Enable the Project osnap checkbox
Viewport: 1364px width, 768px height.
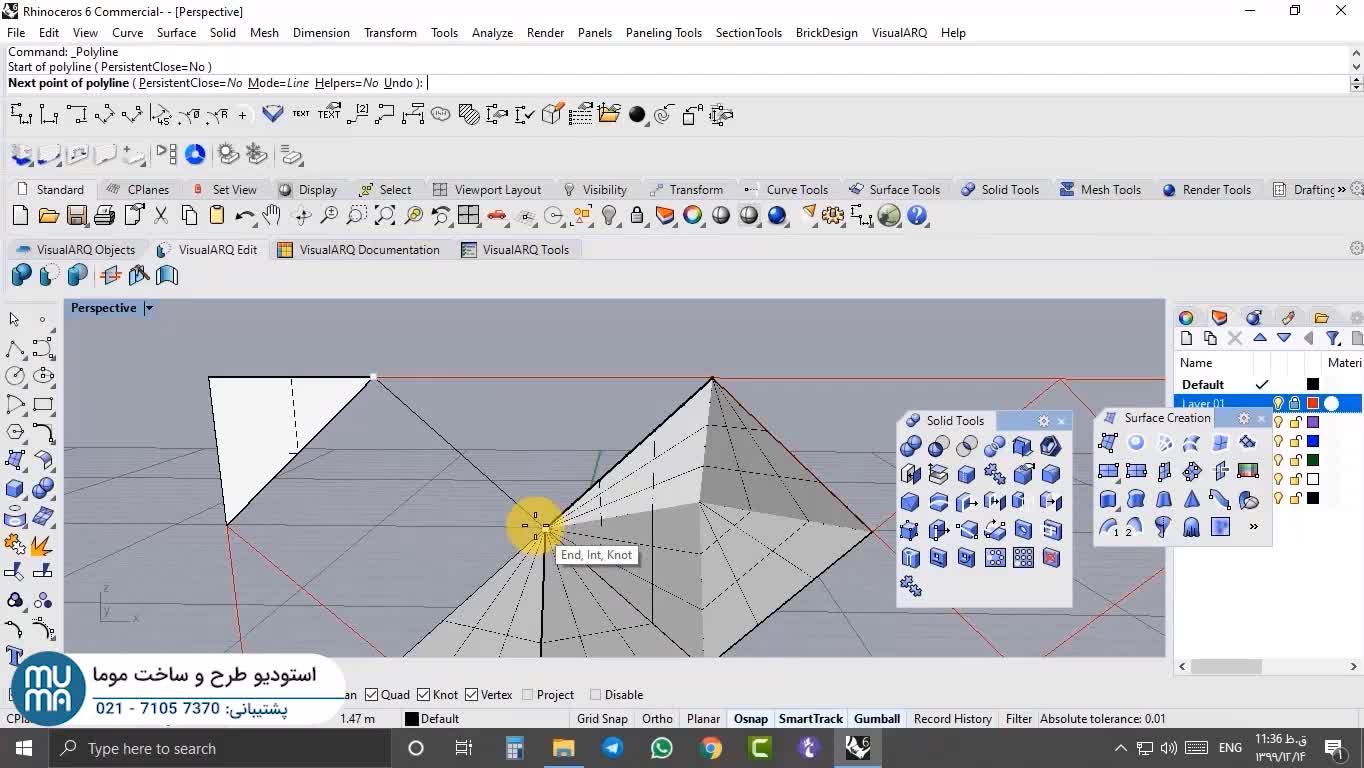tap(527, 695)
